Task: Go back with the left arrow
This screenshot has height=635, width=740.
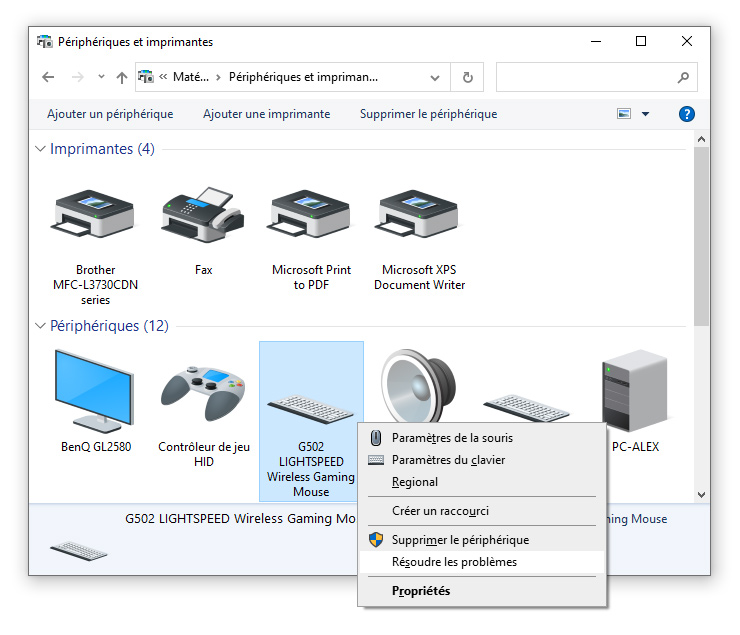Action: [x=48, y=77]
